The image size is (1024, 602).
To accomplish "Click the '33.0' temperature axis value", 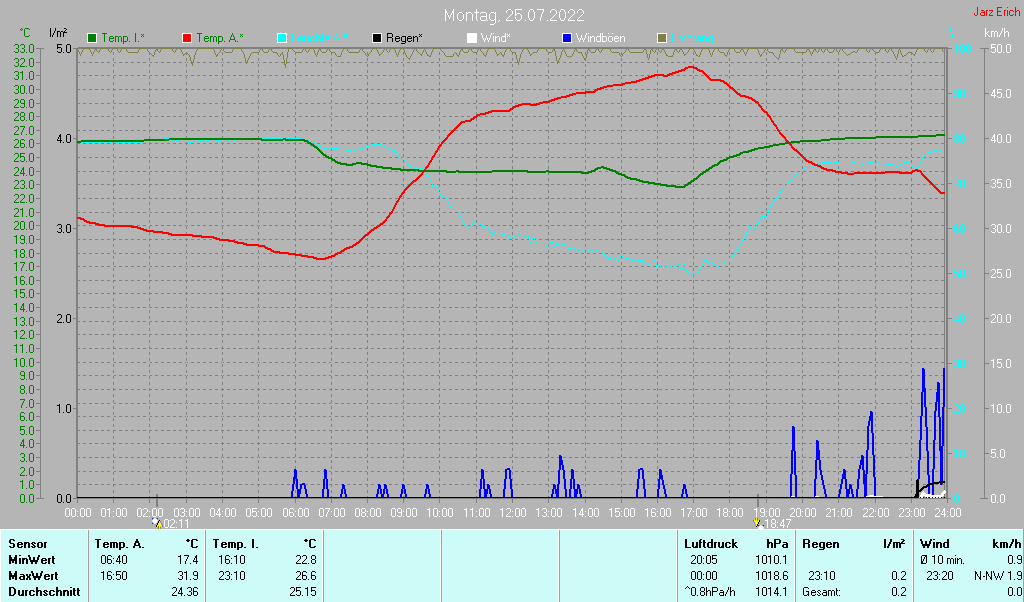I will pyautogui.click(x=24, y=49).
